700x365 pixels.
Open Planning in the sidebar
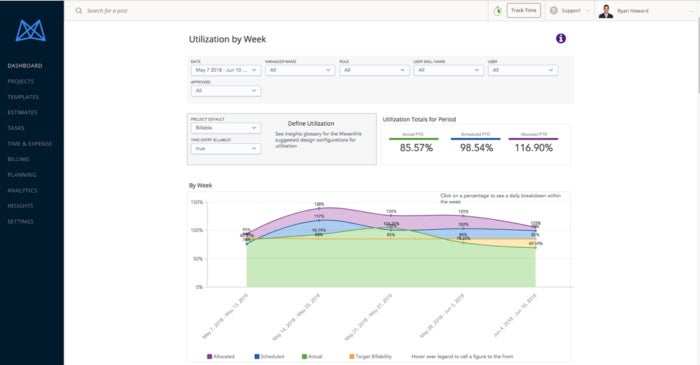pos(22,174)
